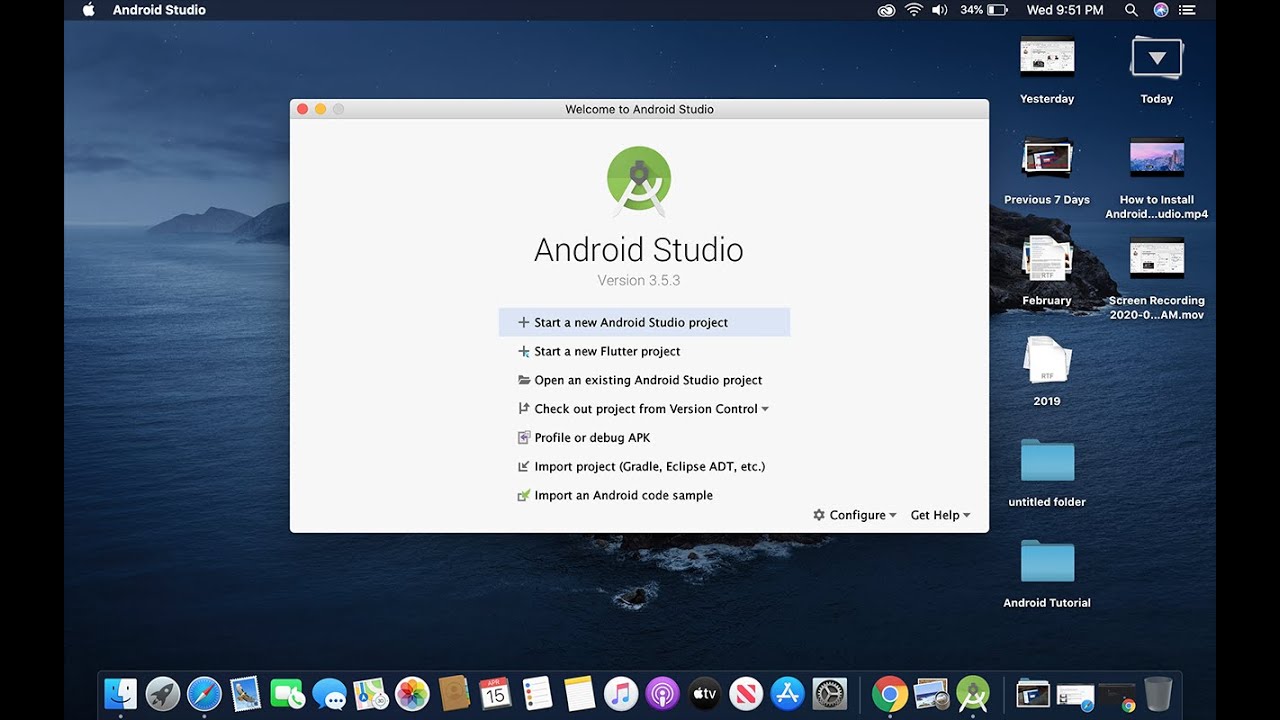
Task: Open the Android Studio menu bar item
Action: tap(159, 10)
